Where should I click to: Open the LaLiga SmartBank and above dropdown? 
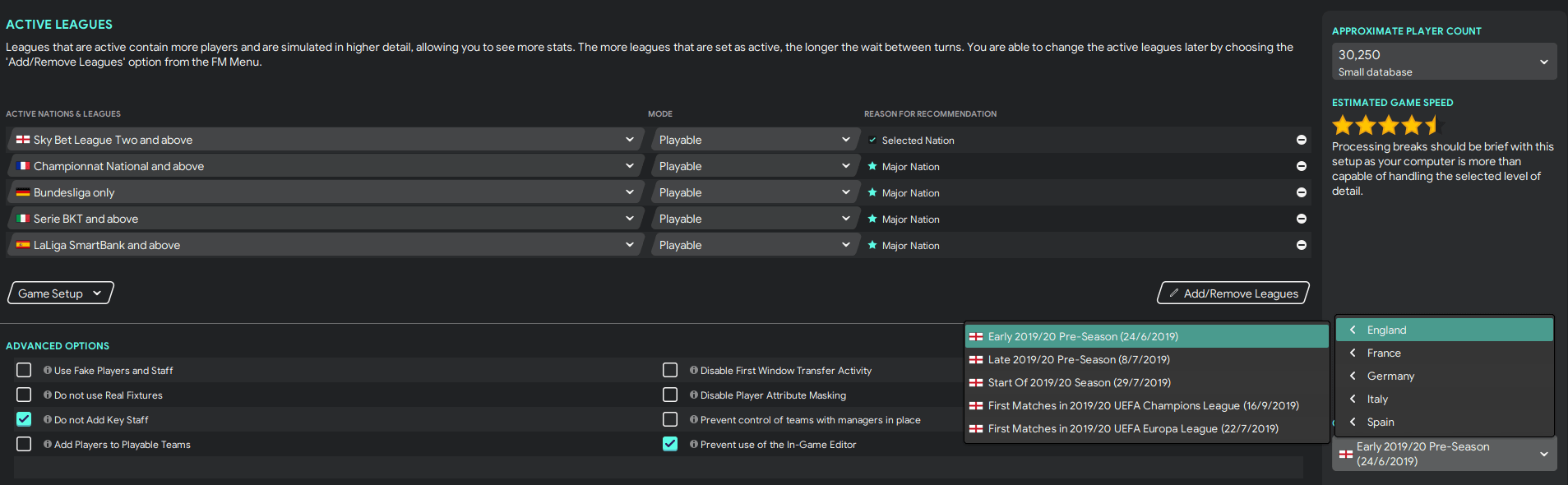325,245
